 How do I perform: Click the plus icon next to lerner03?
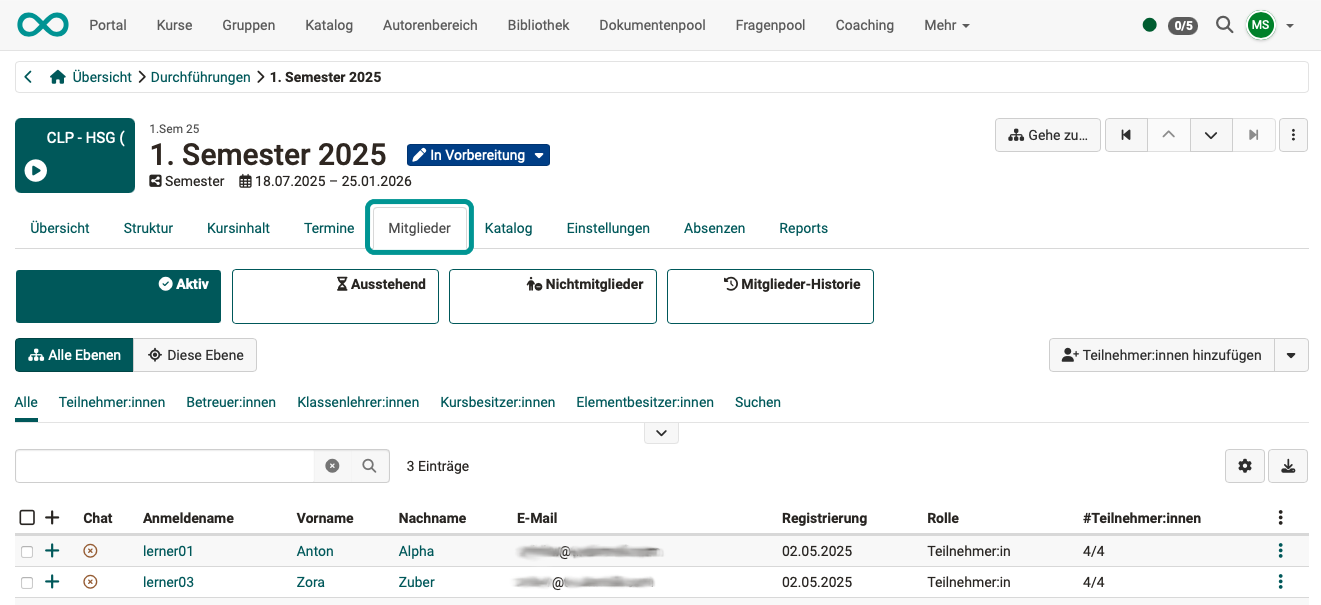point(52,581)
